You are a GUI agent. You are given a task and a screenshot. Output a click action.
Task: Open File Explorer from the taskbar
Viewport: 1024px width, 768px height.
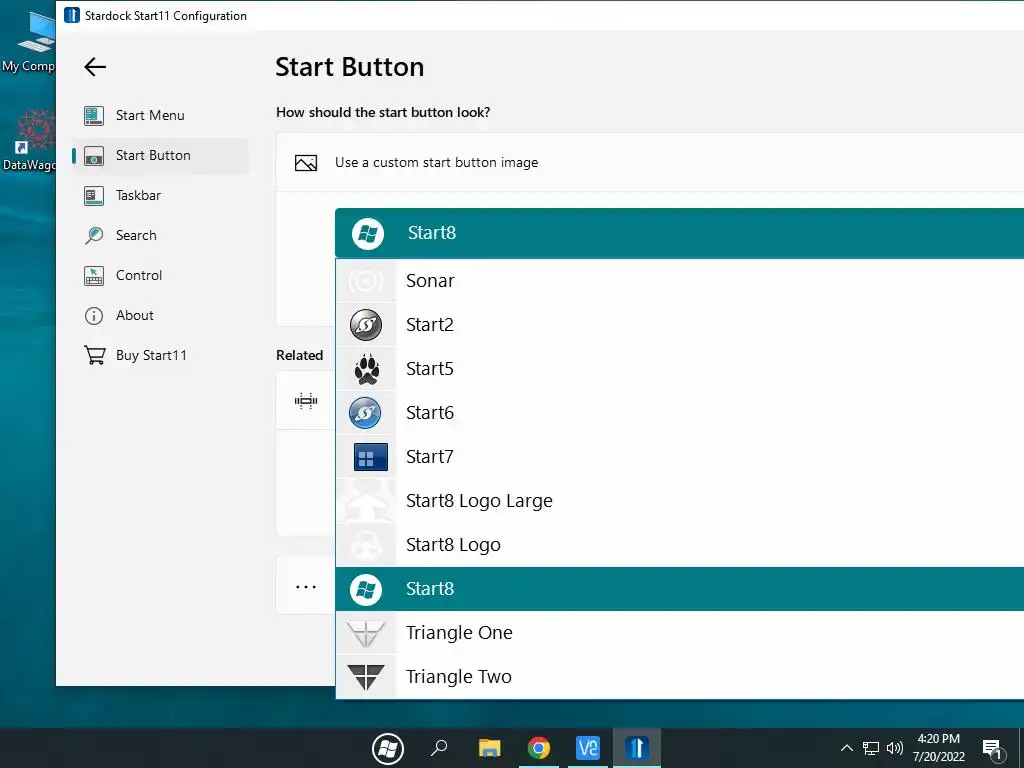point(490,748)
